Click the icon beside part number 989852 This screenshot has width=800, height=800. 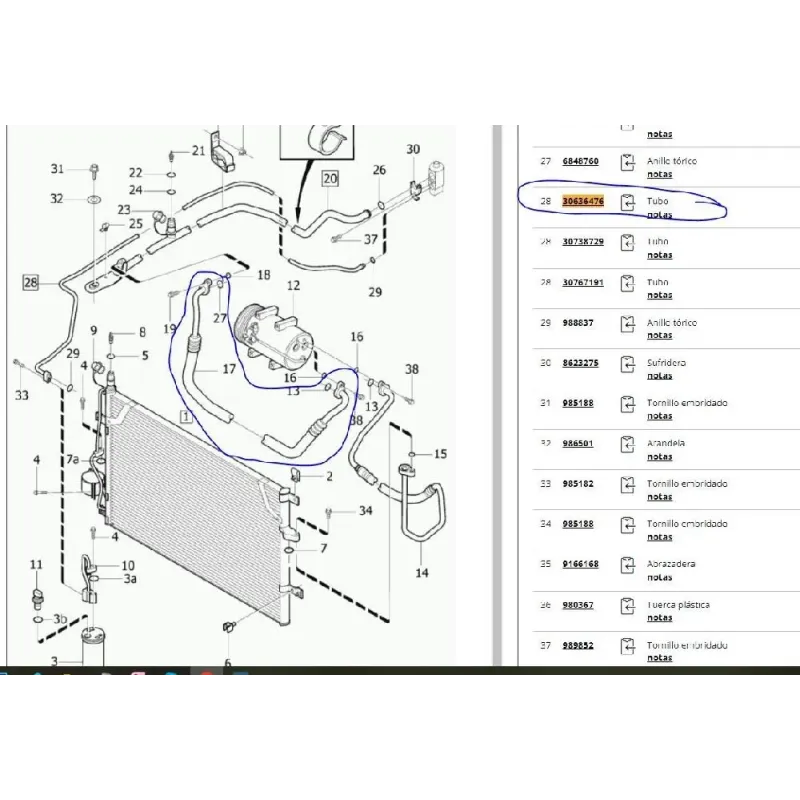[x=628, y=646]
